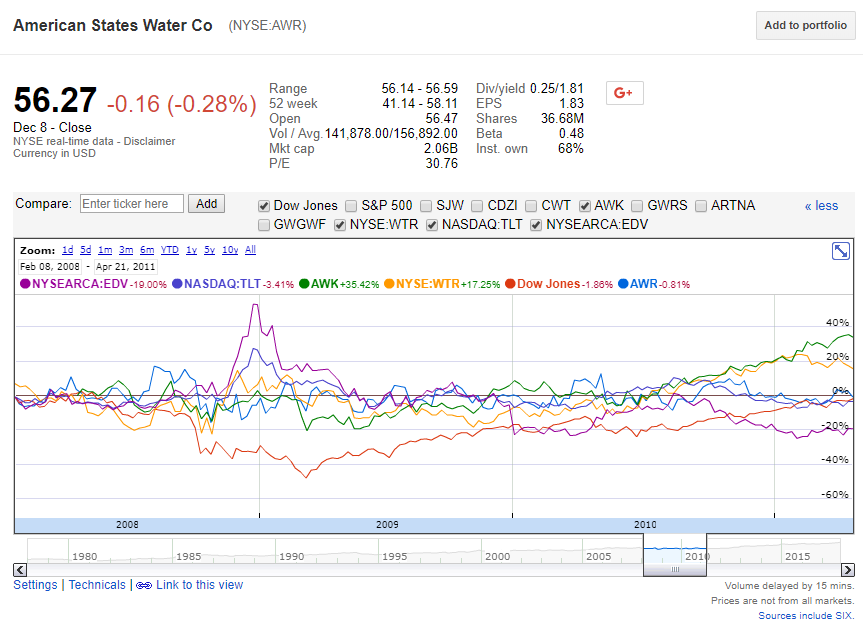Open the Technicals link
Screen dimensions: 863x638
pos(97,585)
